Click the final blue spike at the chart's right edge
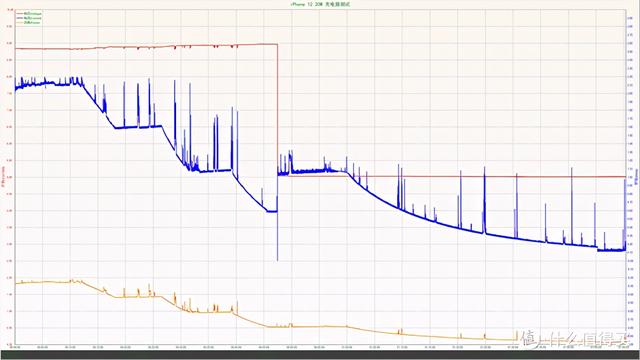Screen dimensions: 640x360 pyautogui.click(x=624, y=214)
